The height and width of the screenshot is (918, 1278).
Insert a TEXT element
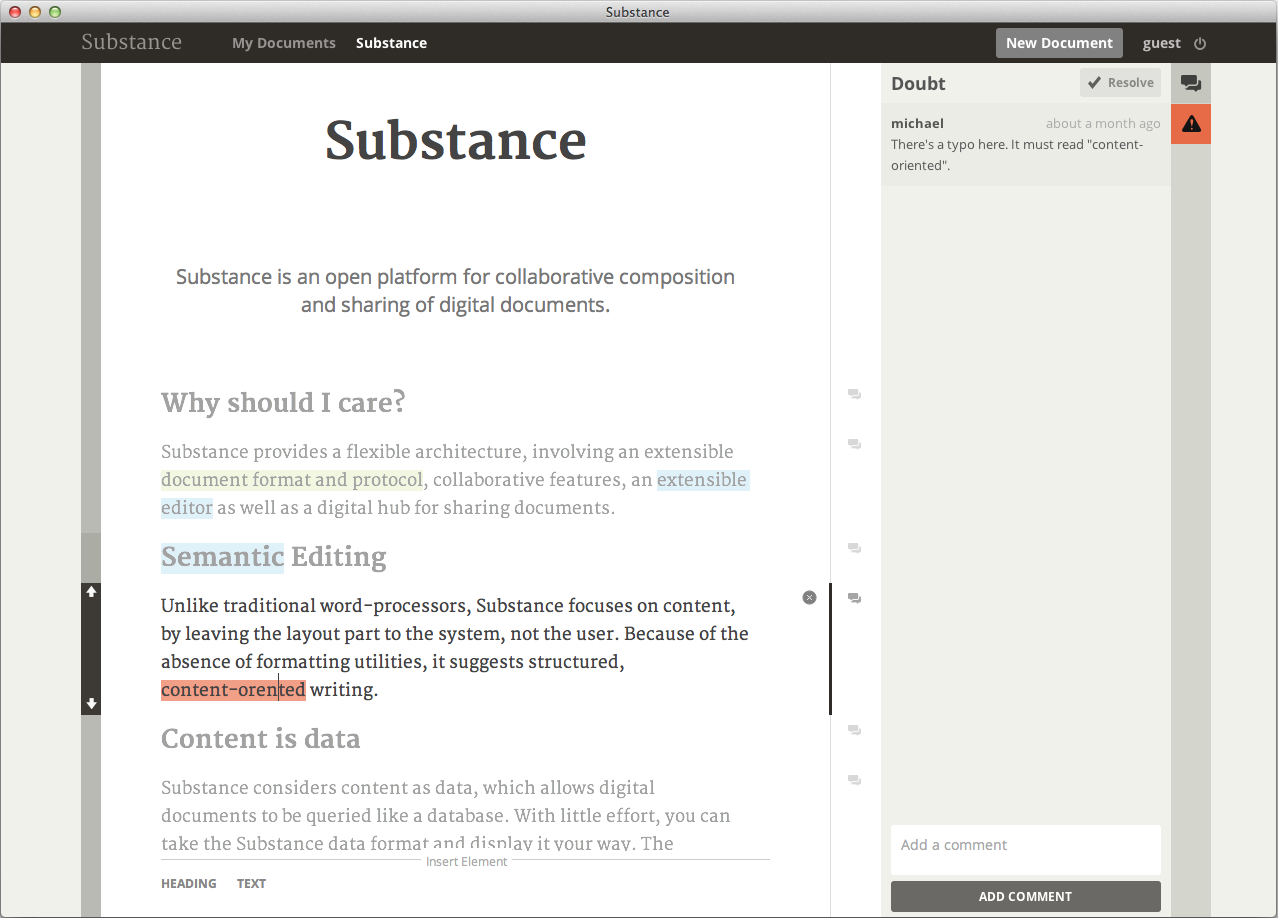coord(251,883)
